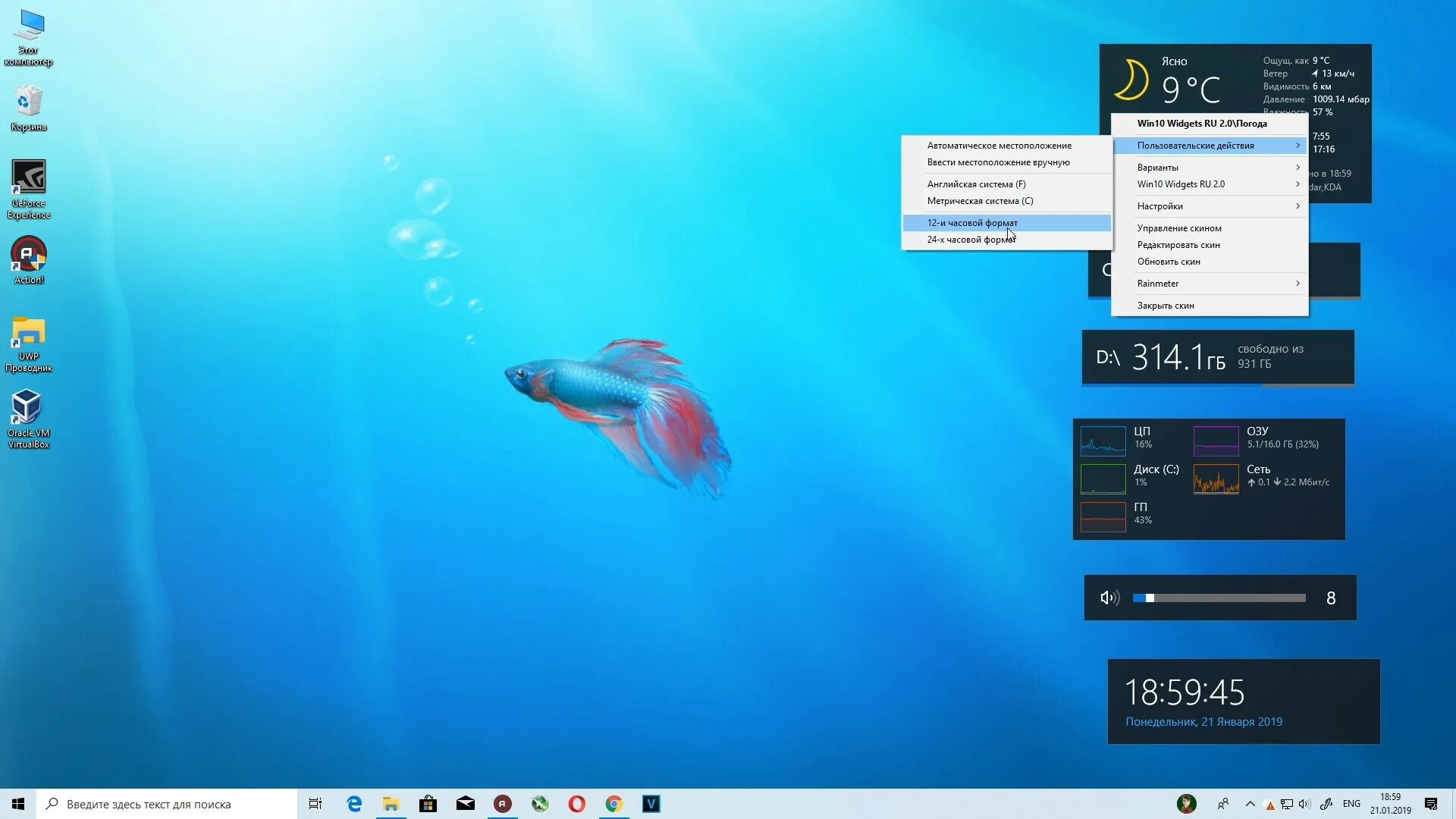
Task: Launch Microsoft Edge from taskbar
Action: pyautogui.click(x=354, y=804)
